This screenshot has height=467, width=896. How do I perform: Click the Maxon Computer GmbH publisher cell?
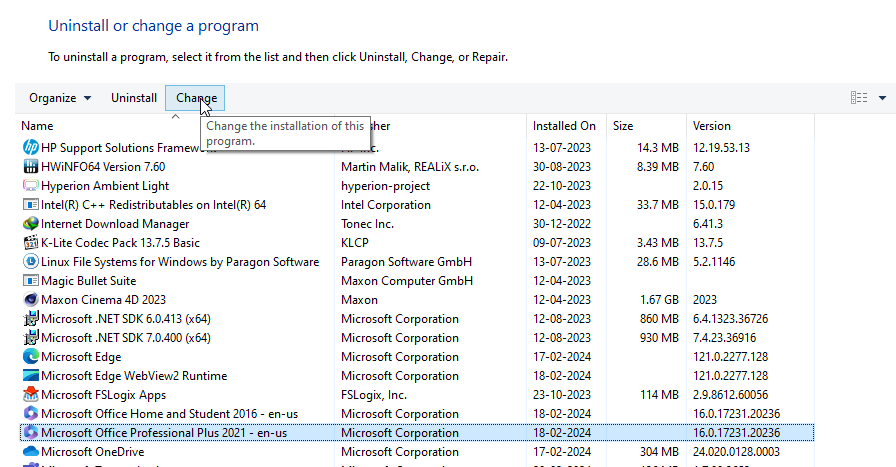click(407, 281)
